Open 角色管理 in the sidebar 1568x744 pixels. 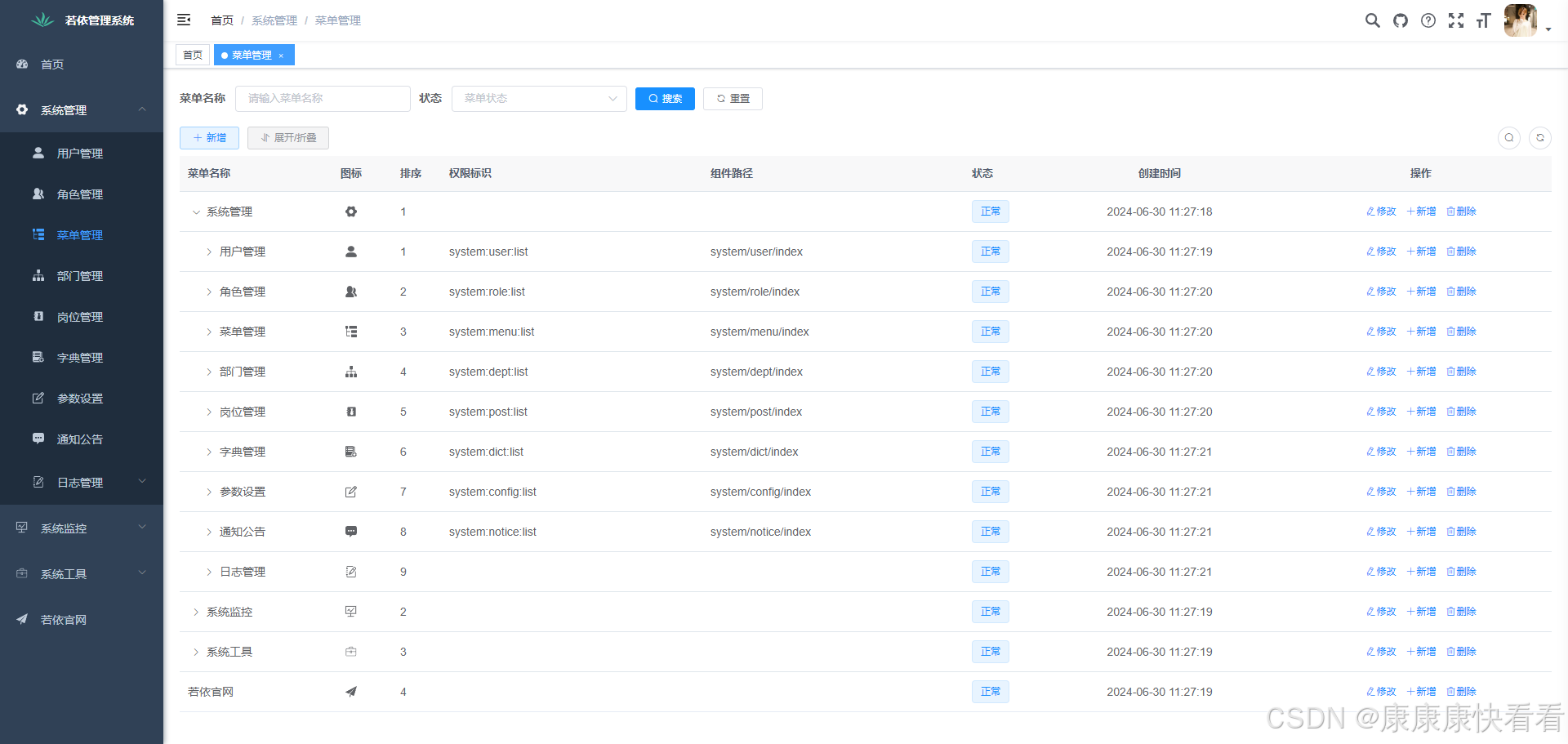[80, 194]
